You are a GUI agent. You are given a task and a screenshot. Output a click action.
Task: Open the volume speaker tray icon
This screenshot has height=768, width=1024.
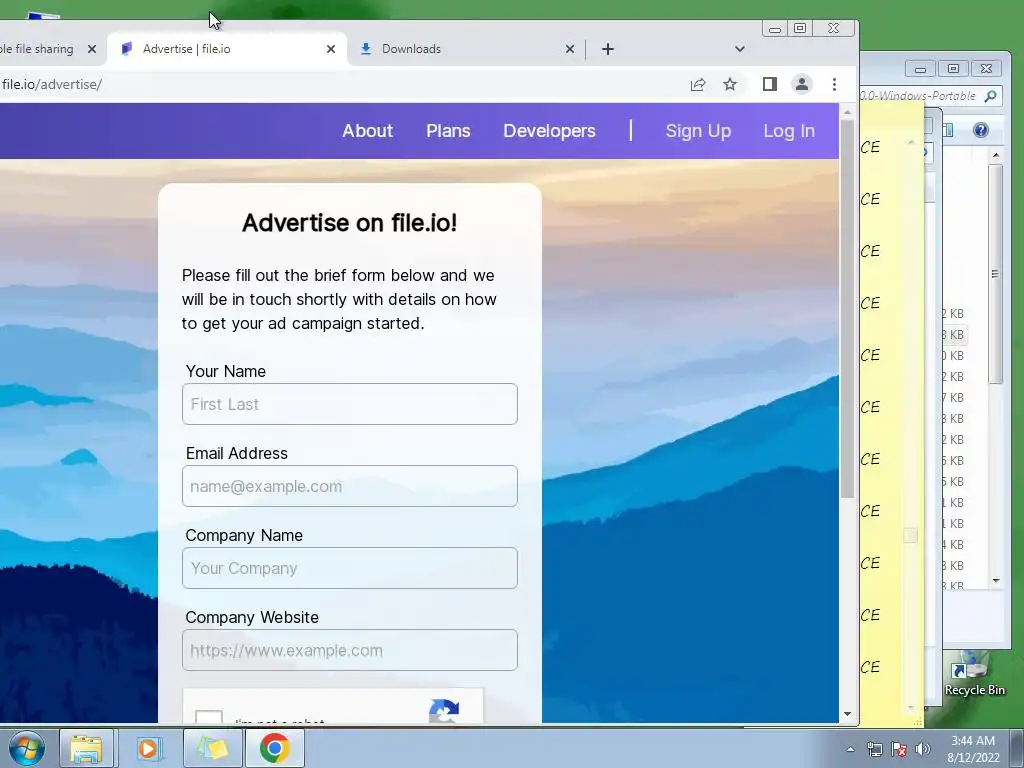(x=923, y=749)
